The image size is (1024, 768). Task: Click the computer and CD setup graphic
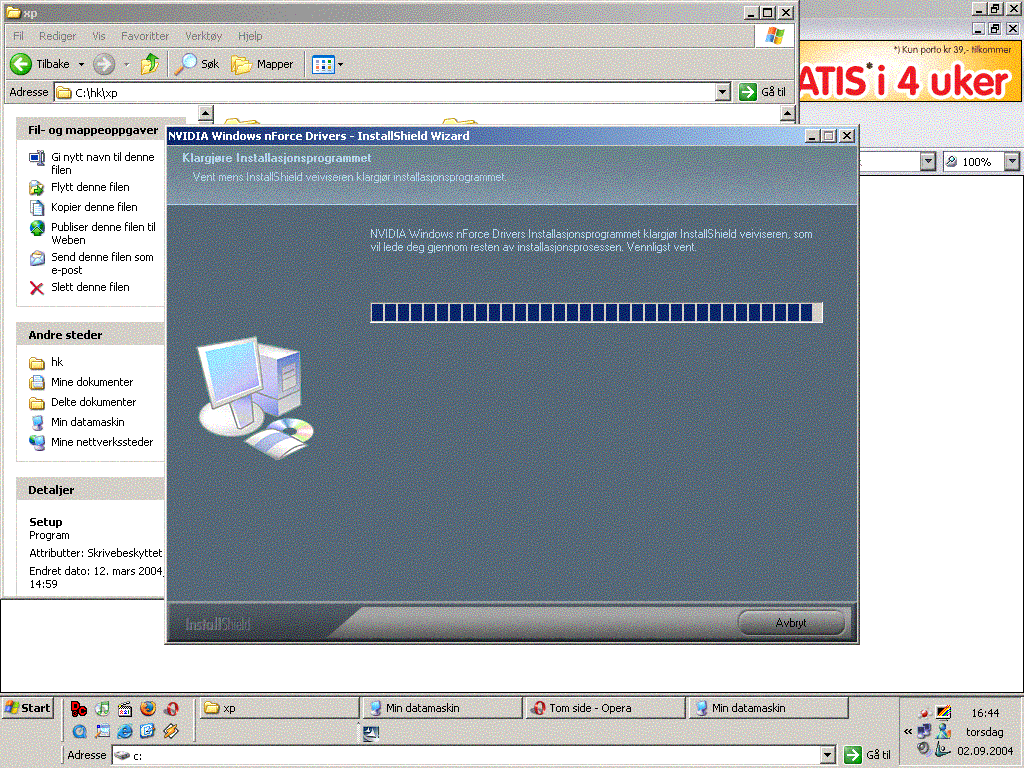point(255,398)
